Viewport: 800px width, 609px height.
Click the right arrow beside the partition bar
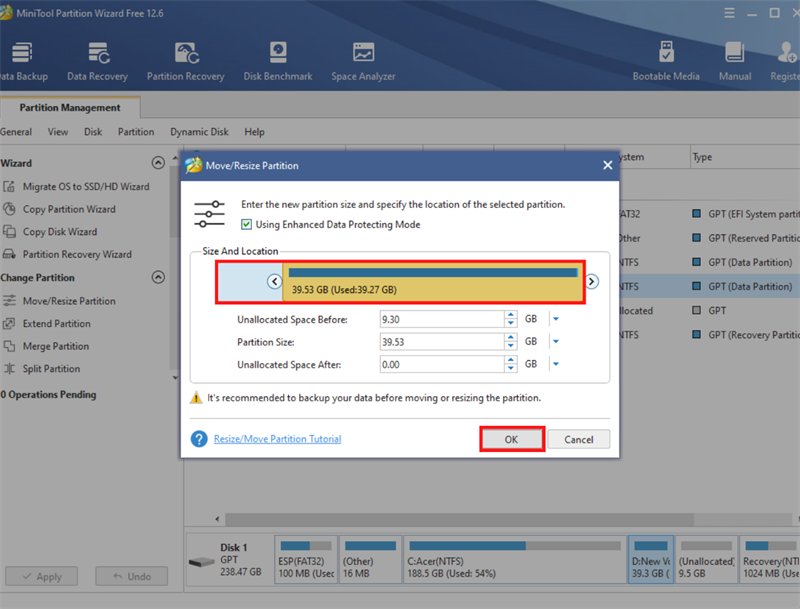592,282
